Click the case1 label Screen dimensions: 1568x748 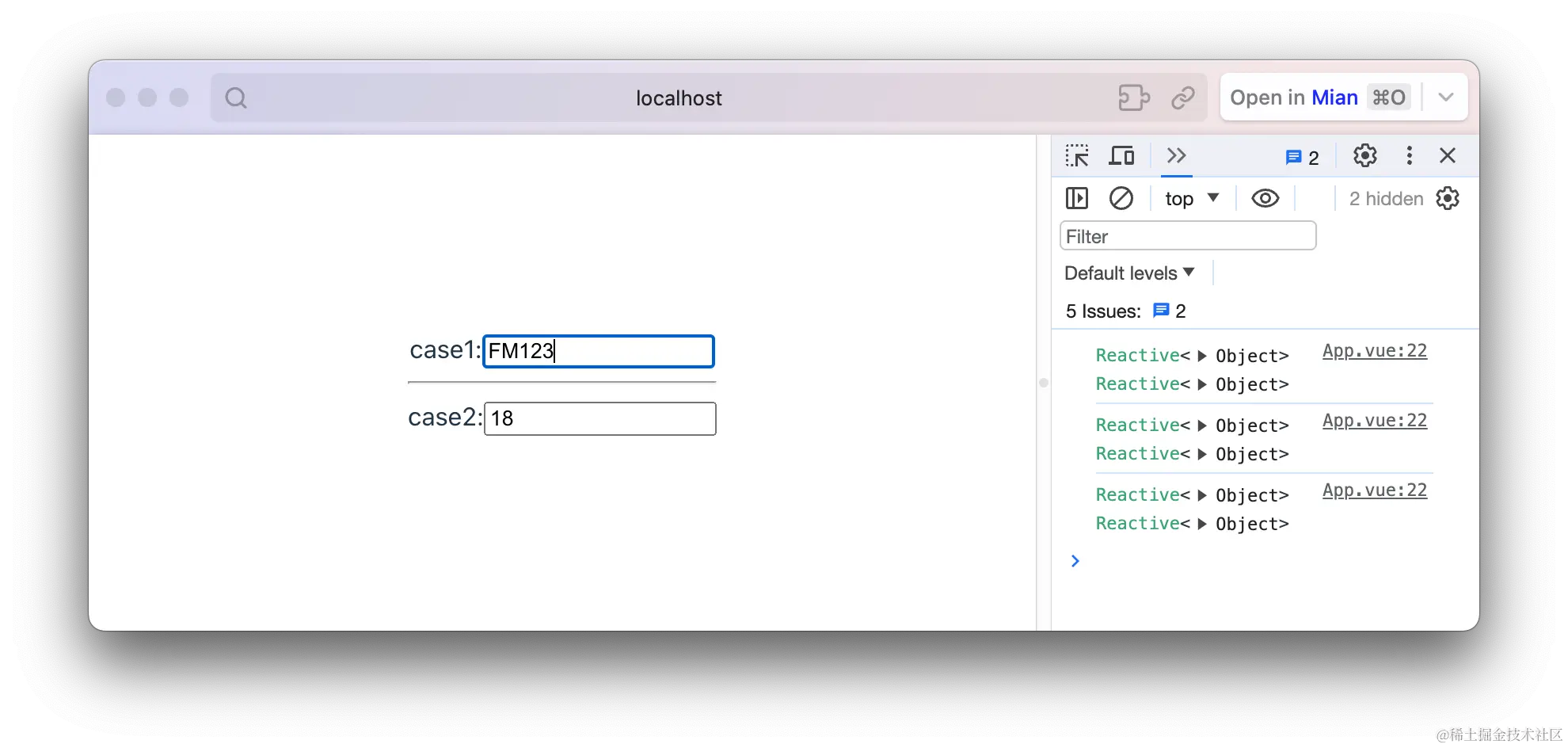445,349
